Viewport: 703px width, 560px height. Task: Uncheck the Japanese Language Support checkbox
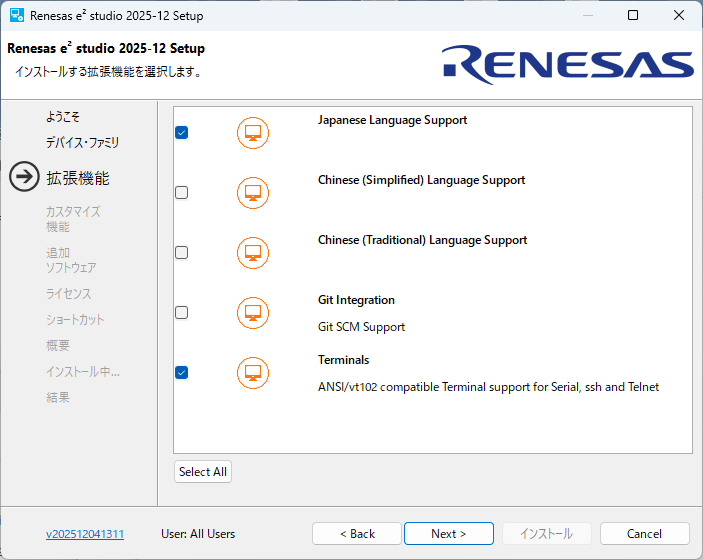(182, 133)
